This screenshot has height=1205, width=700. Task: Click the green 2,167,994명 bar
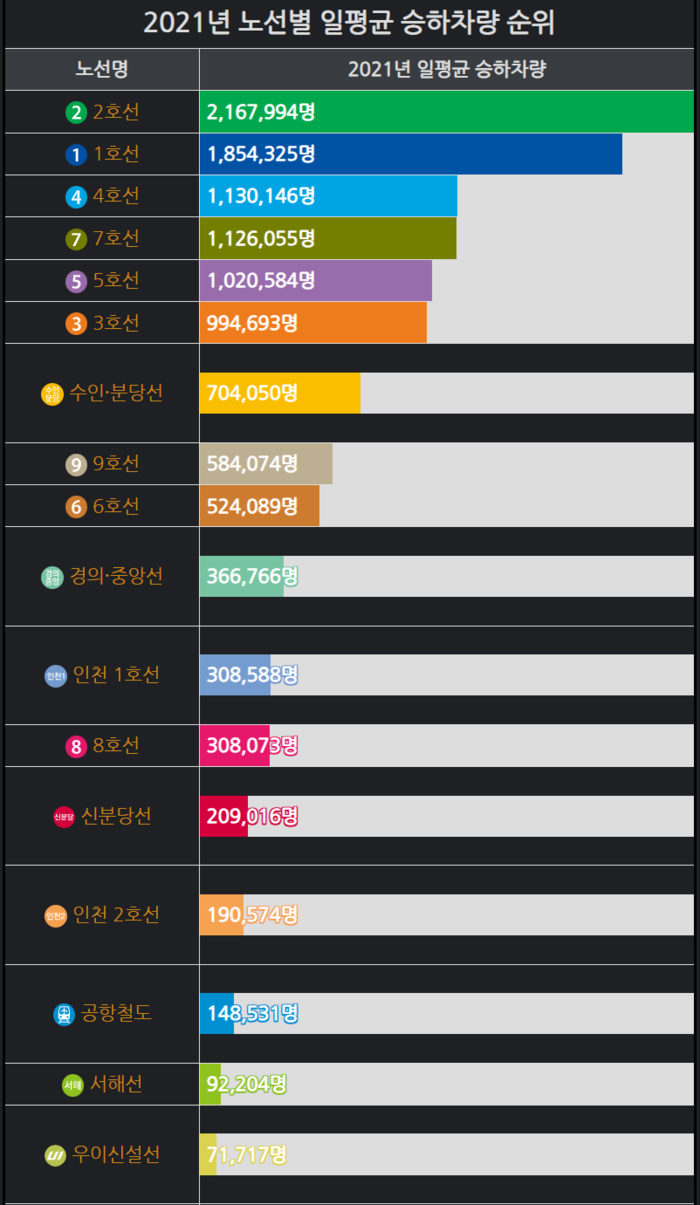click(446, 112)
